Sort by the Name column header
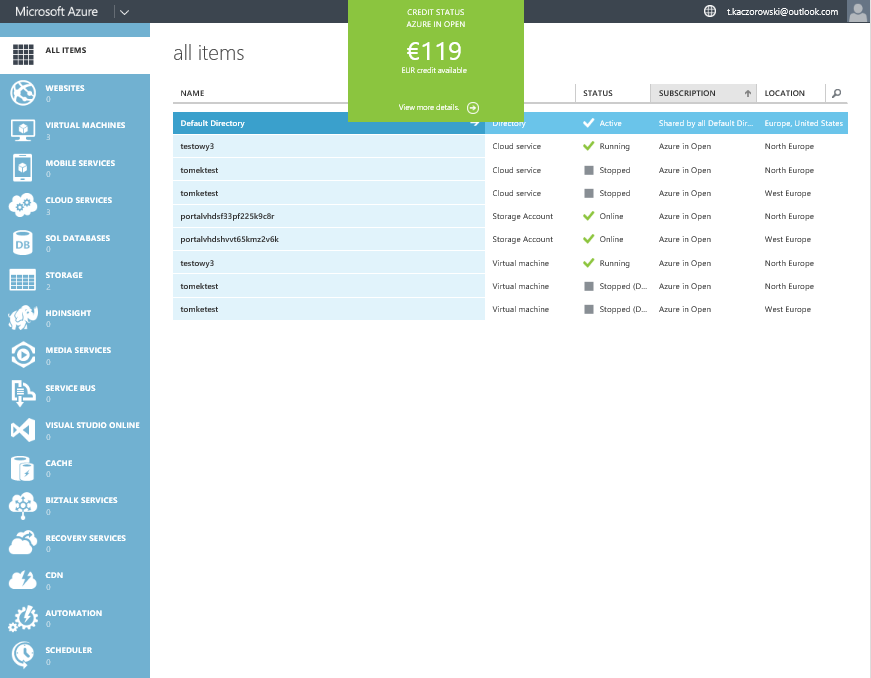The height and width of the screenshot is (678, 871). tap(192, 93)
